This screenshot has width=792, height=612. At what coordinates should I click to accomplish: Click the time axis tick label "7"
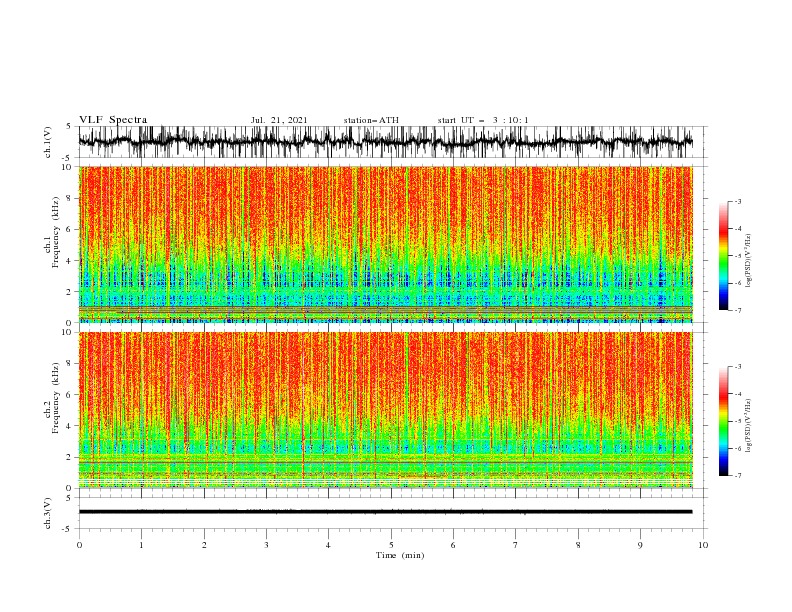(x=515, y=545)
